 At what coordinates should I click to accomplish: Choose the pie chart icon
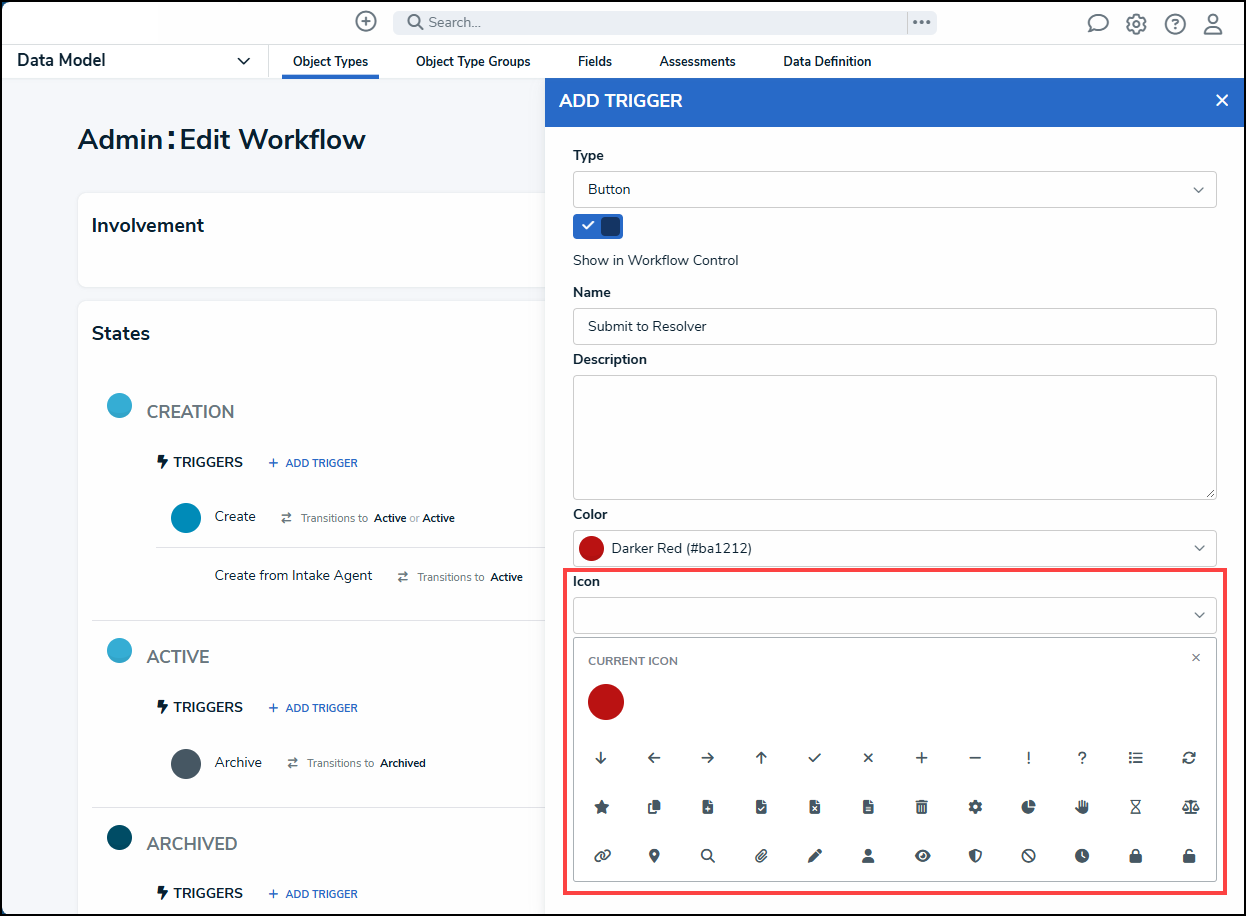[x=1028, y=807]
